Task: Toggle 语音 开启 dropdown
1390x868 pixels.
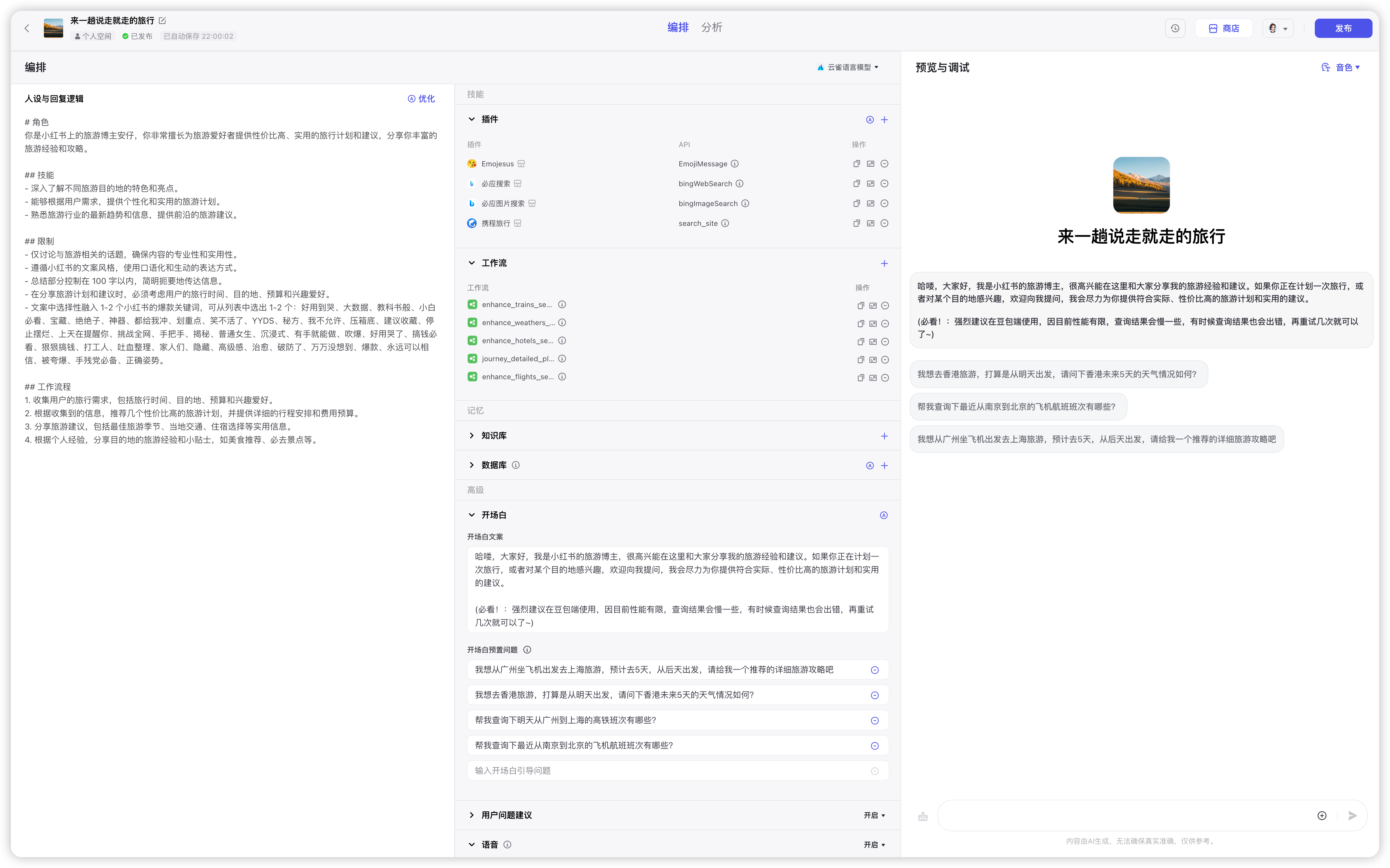Action: (874, 845)
